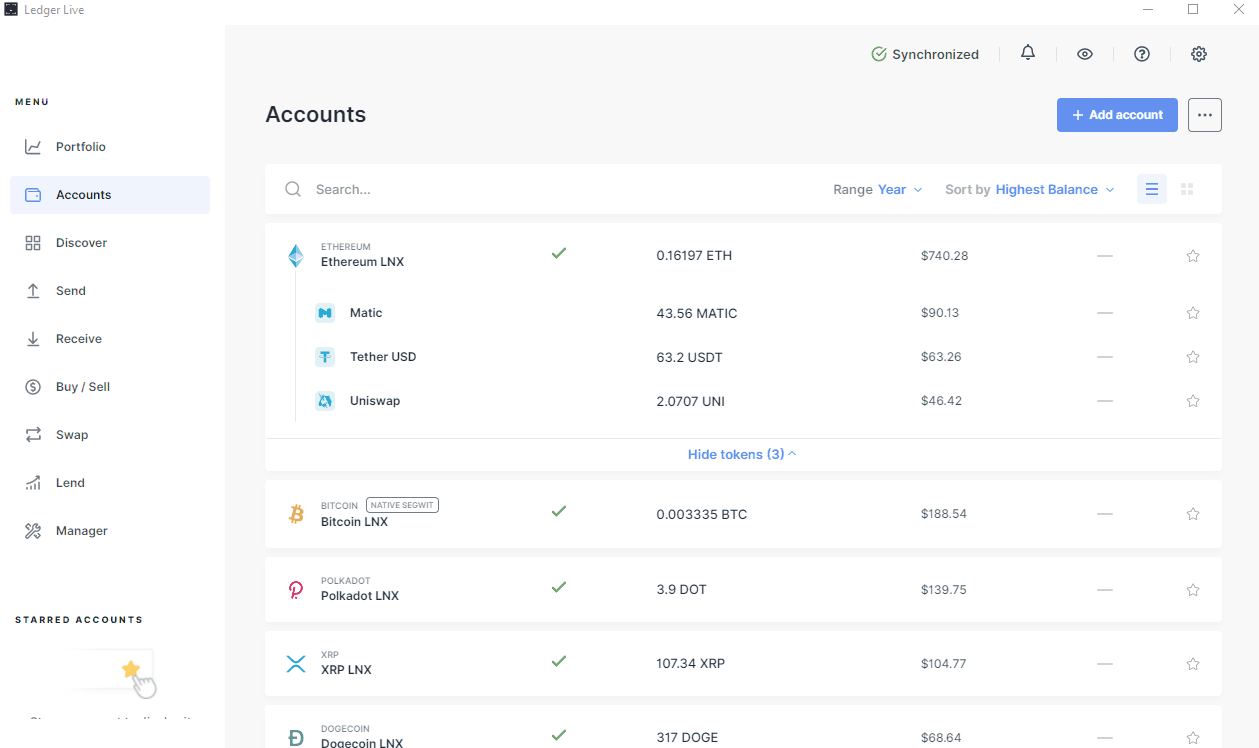Click the starred accounts star illustration

131,669
